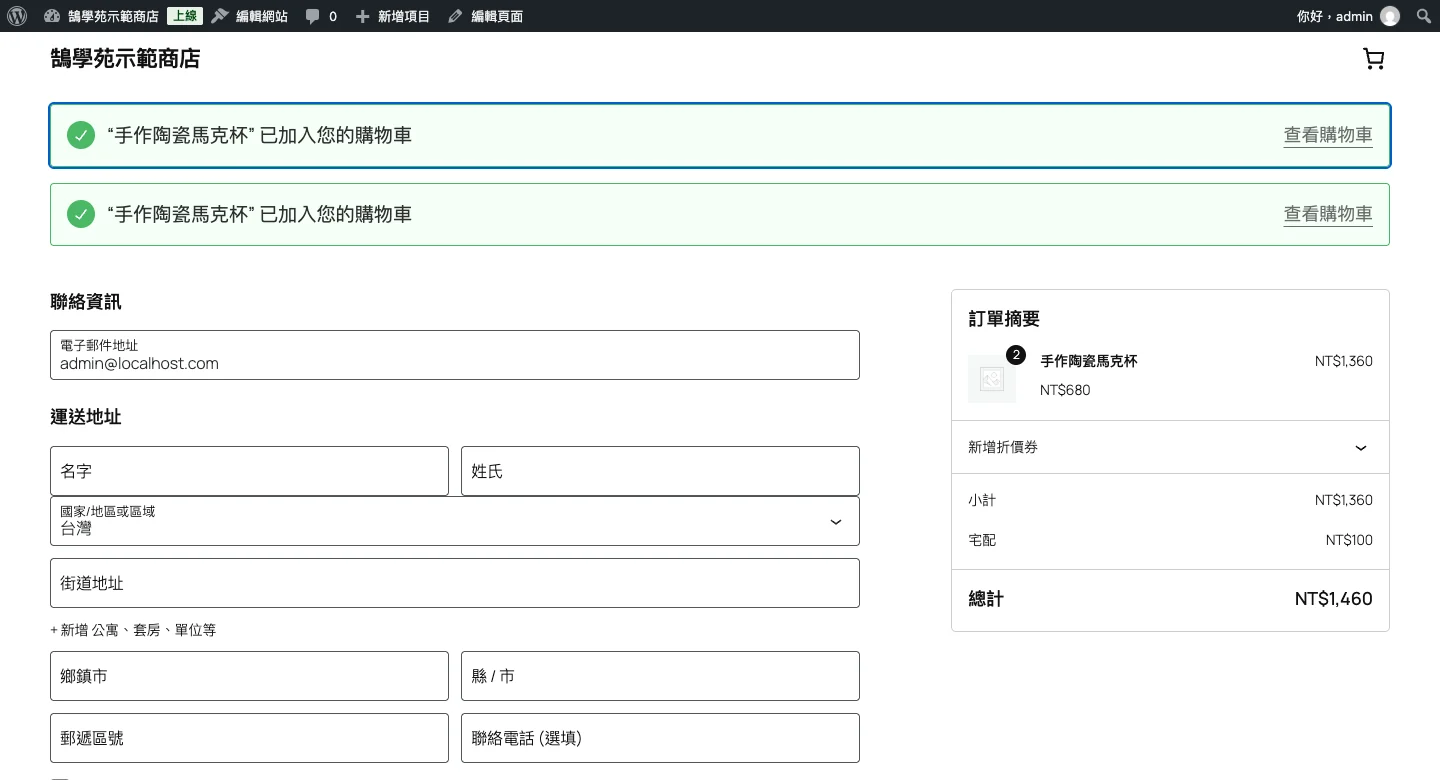Click the 宅配 shipping row label
The width and height of the screenshot is (1440, 780).
pos(982,540)
